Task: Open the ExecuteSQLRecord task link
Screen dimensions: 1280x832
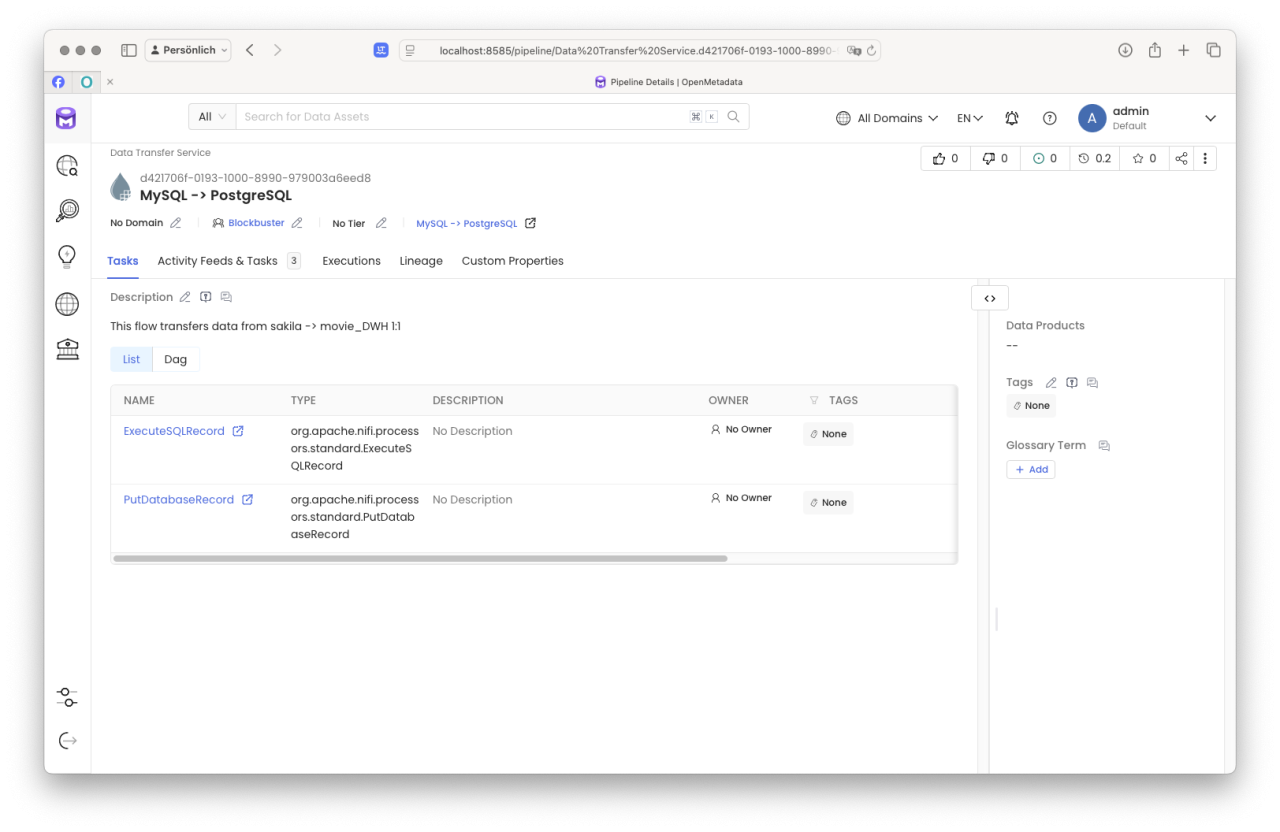Action: coord(174,431)
